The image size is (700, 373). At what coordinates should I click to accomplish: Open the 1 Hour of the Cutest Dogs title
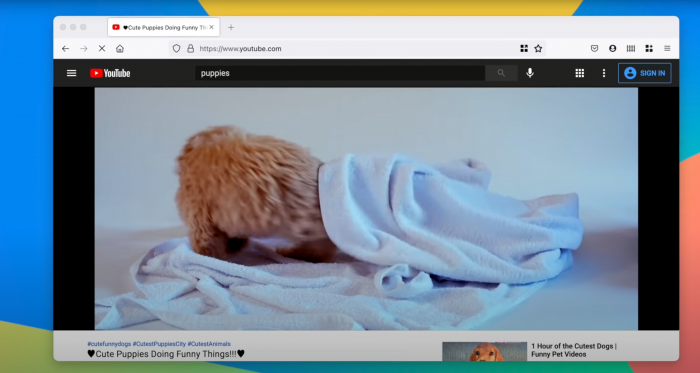click(x=574, y=350)
